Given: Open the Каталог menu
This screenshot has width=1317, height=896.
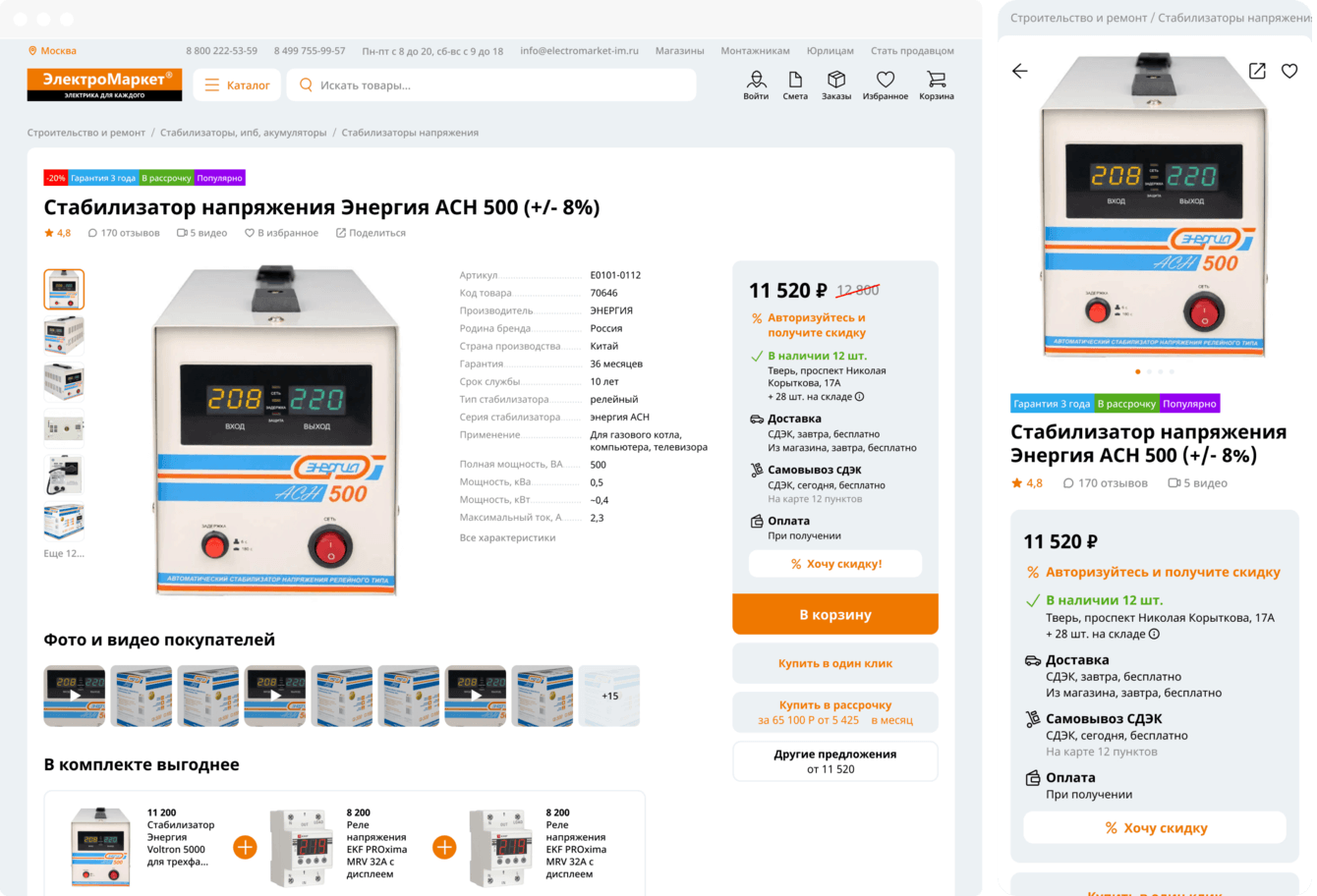Looking at the screenshot, I should click(x=237, y=85).
